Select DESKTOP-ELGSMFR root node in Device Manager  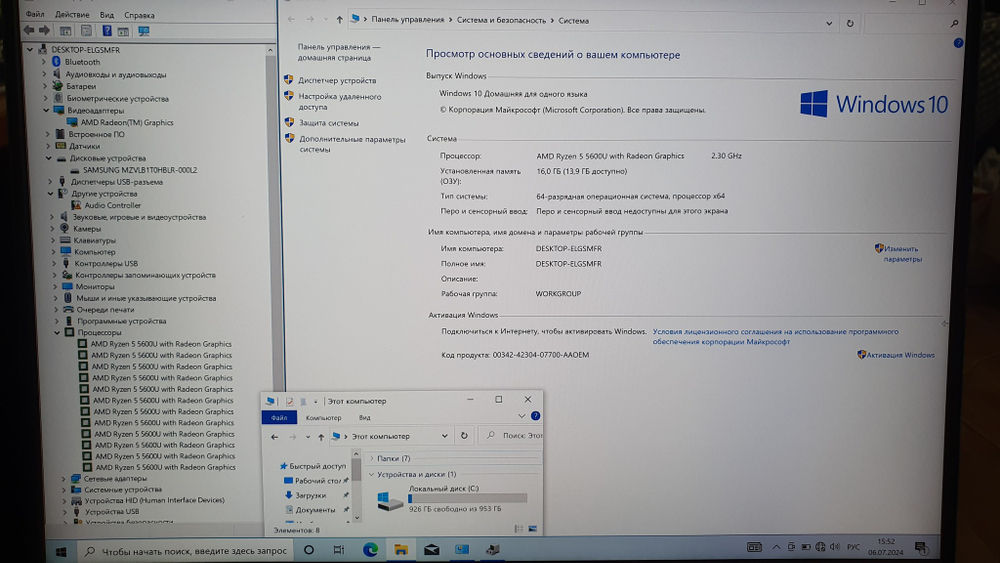pos(85,50)
